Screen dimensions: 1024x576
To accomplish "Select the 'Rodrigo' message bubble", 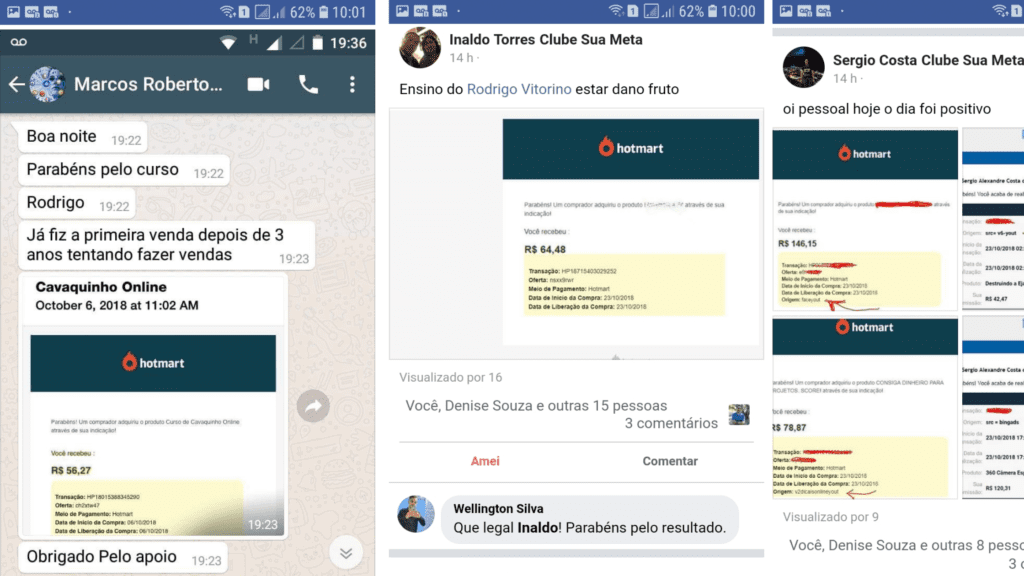I will pos(76,202).
